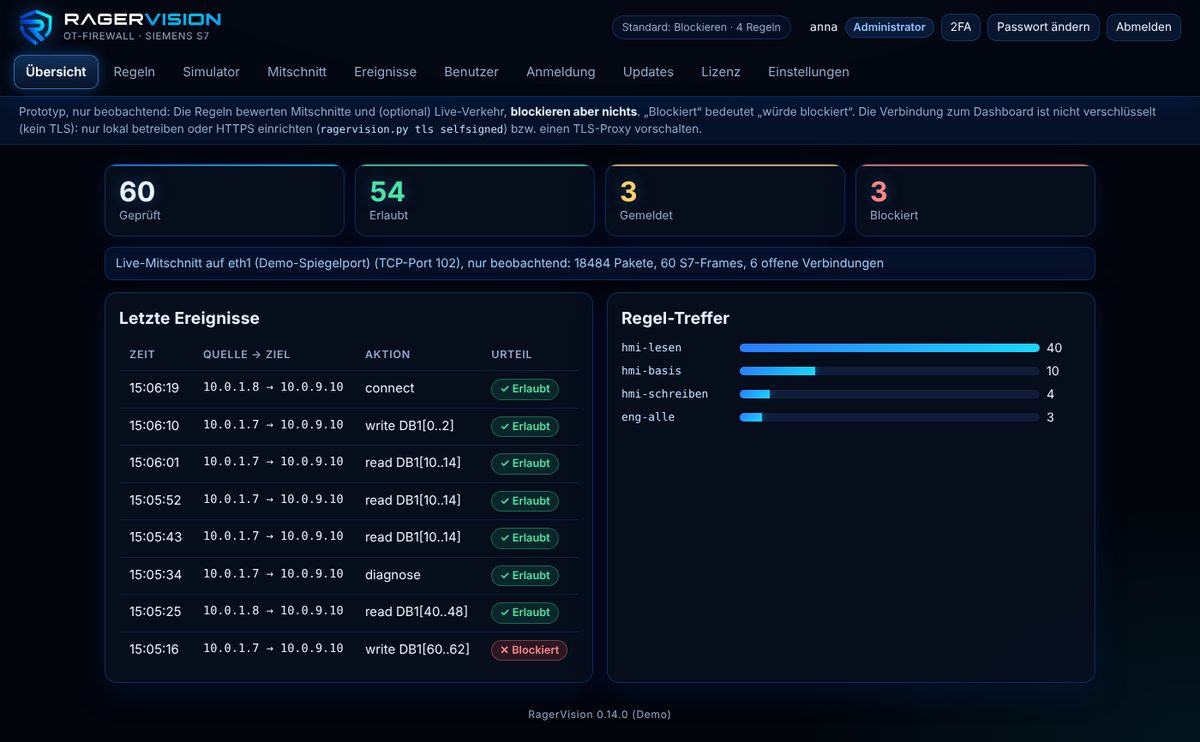Click the Geprüft counter card showing 60
This screenshot has width=1200, height=742.
[225, 200]
